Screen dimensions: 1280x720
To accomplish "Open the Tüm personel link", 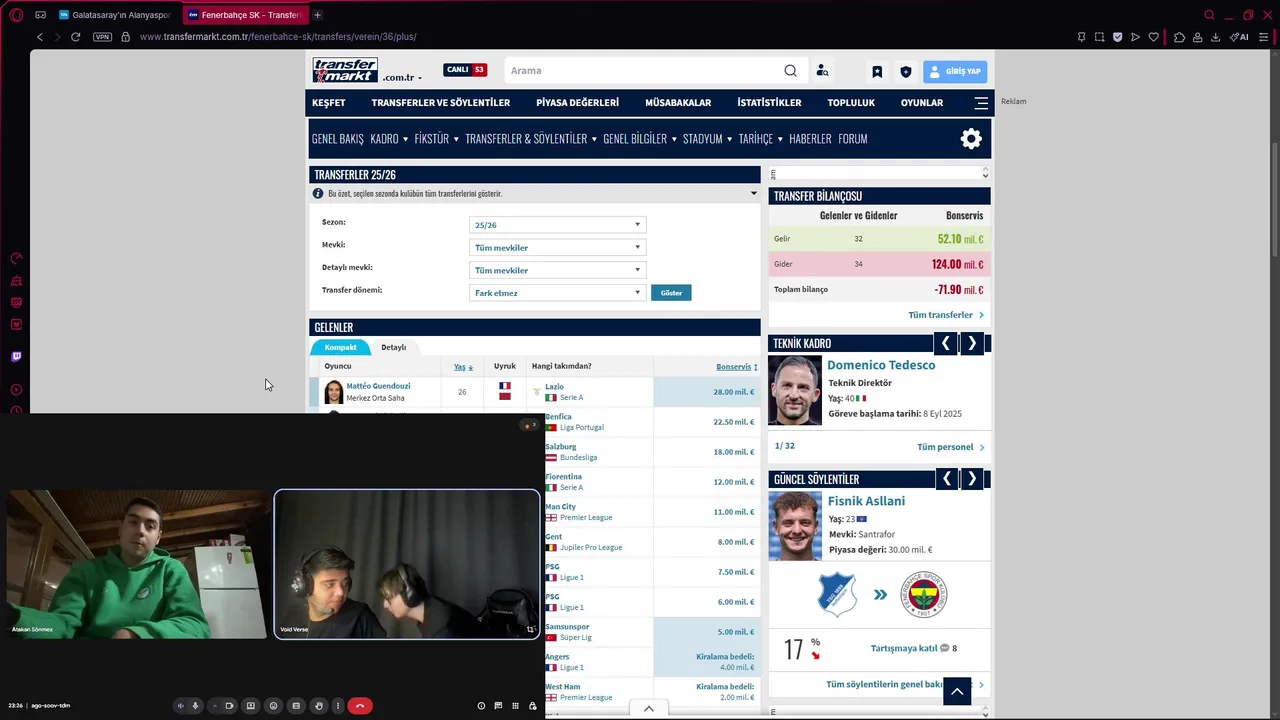I will coord(945,447).
